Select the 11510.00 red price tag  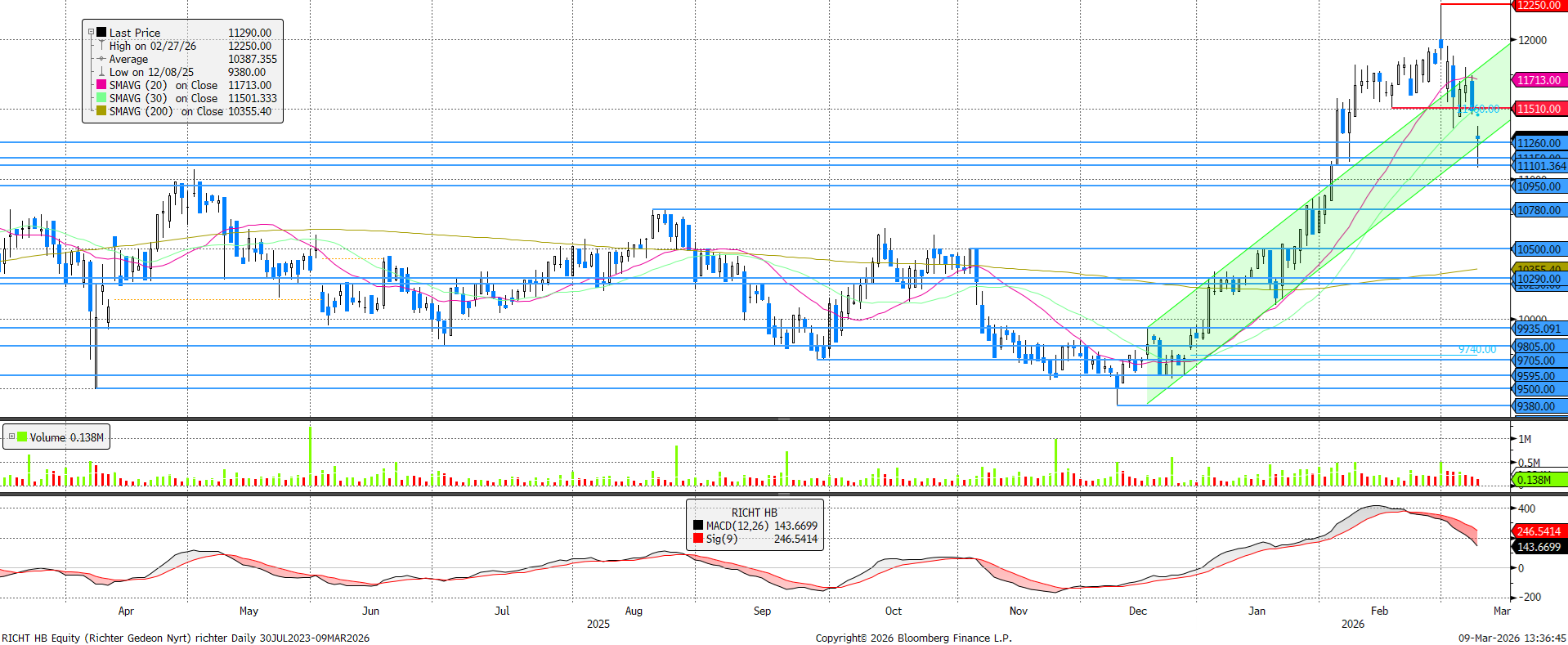[1538, 109]
